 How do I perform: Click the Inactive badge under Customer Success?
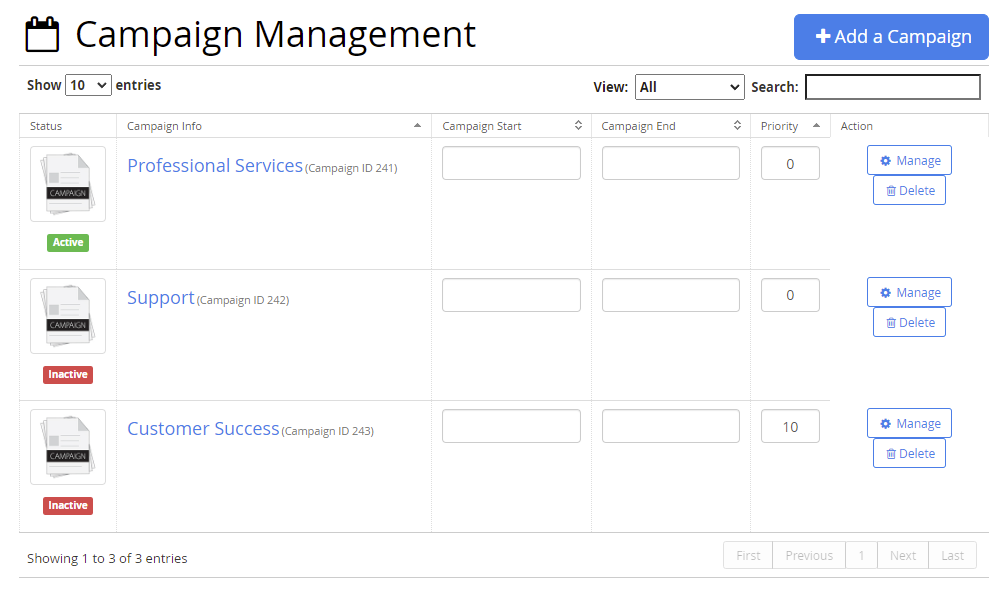(68, 505)
